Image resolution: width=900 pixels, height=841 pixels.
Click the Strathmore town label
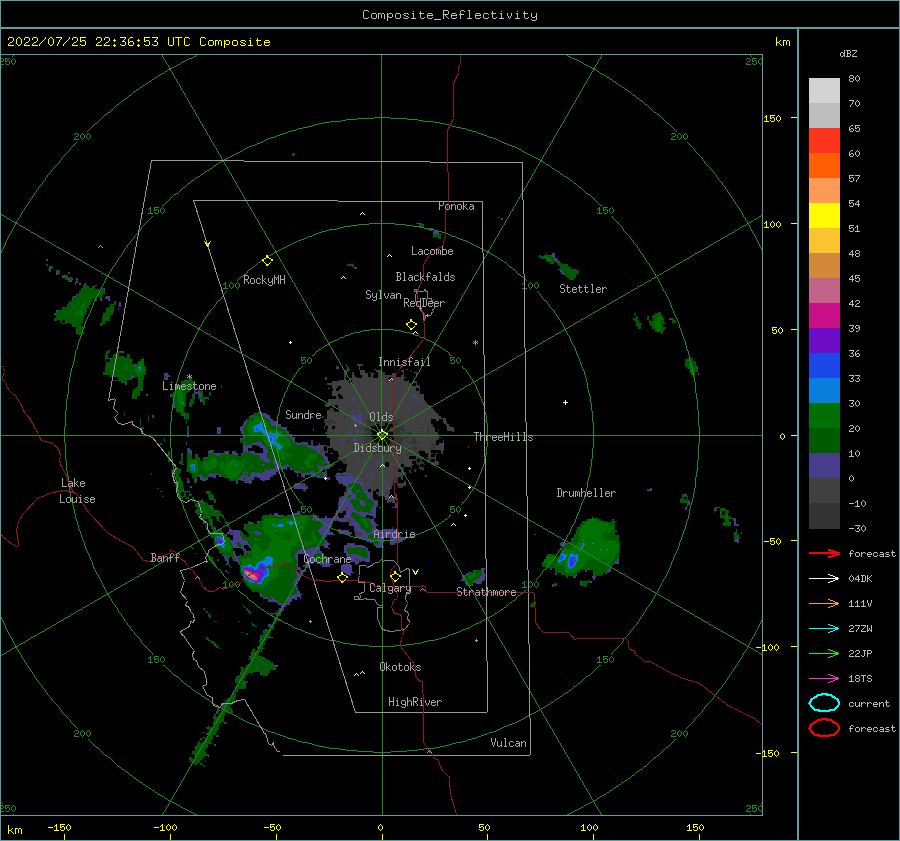[x=486, y=592]
